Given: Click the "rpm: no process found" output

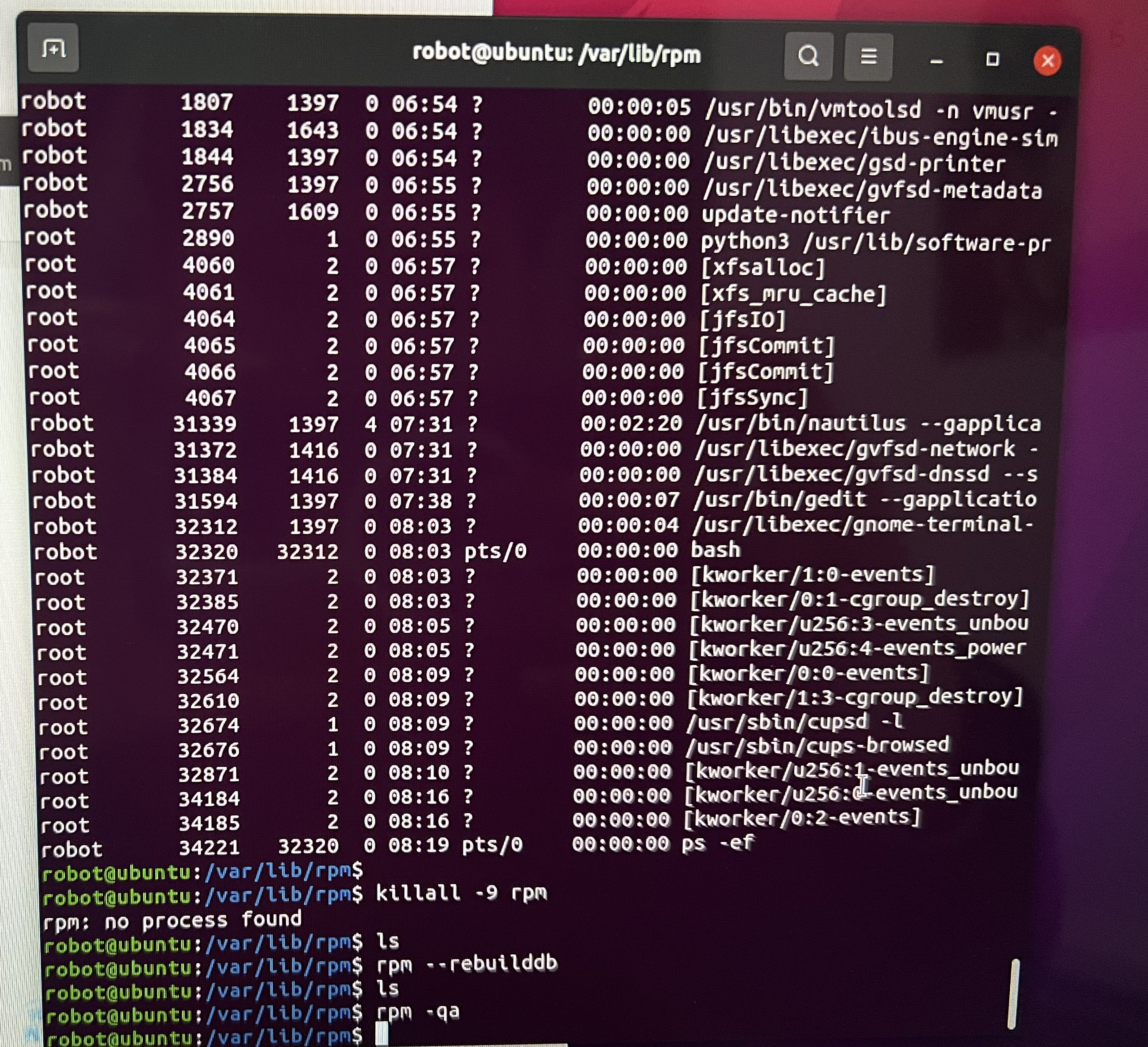Looking at the screenshot, I should 172,920.
